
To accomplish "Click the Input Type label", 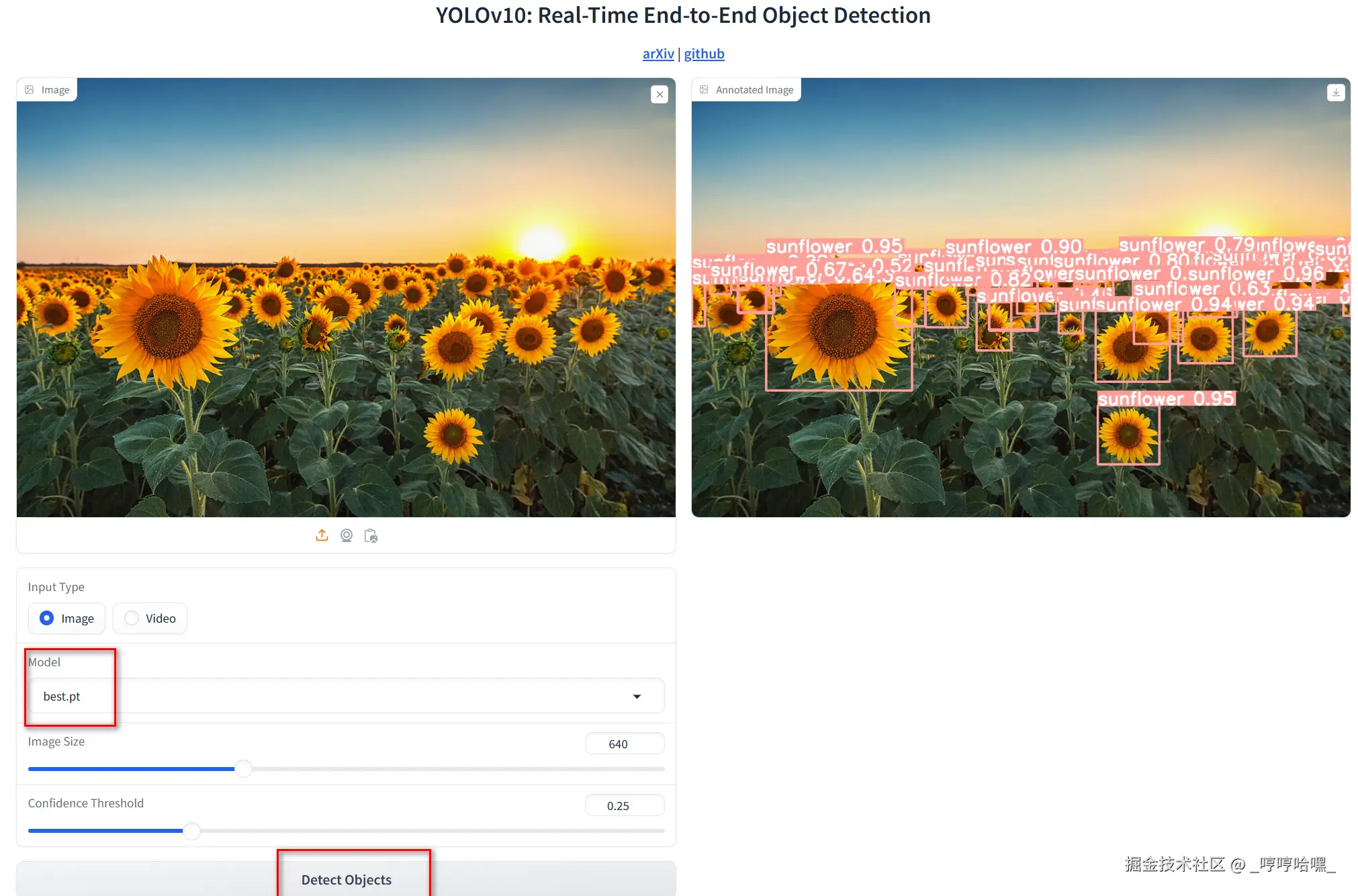I will [56, 587].
